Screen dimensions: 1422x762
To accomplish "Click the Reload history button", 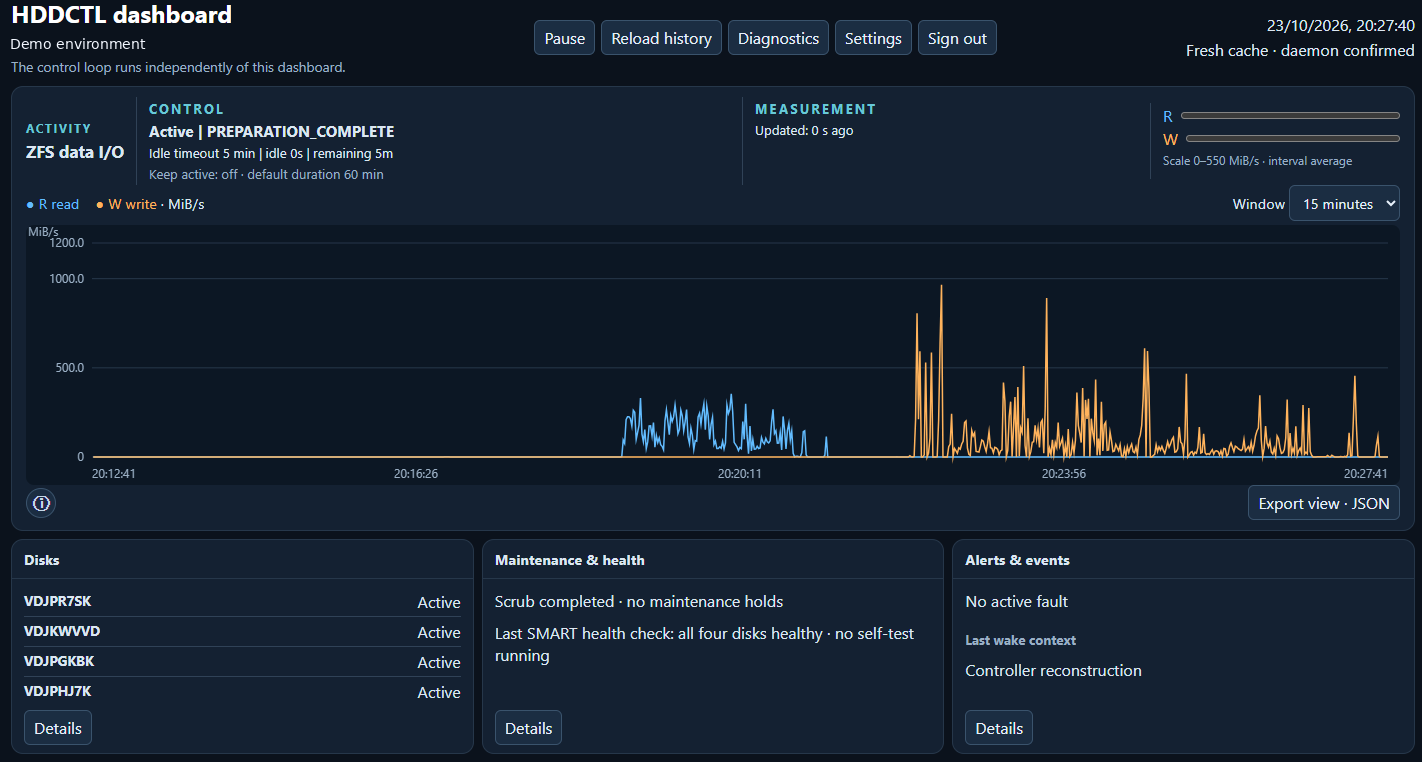I will point(661,38).
